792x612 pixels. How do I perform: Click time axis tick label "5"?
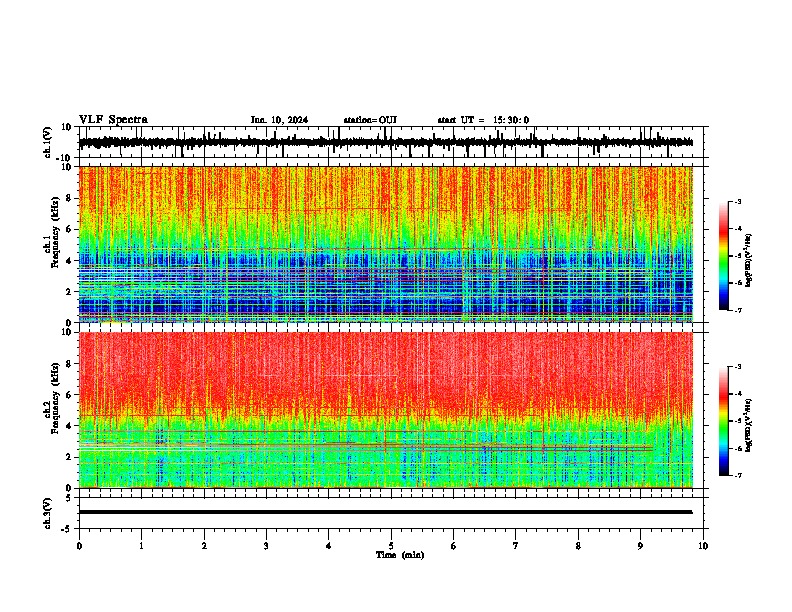click(391, 546)
